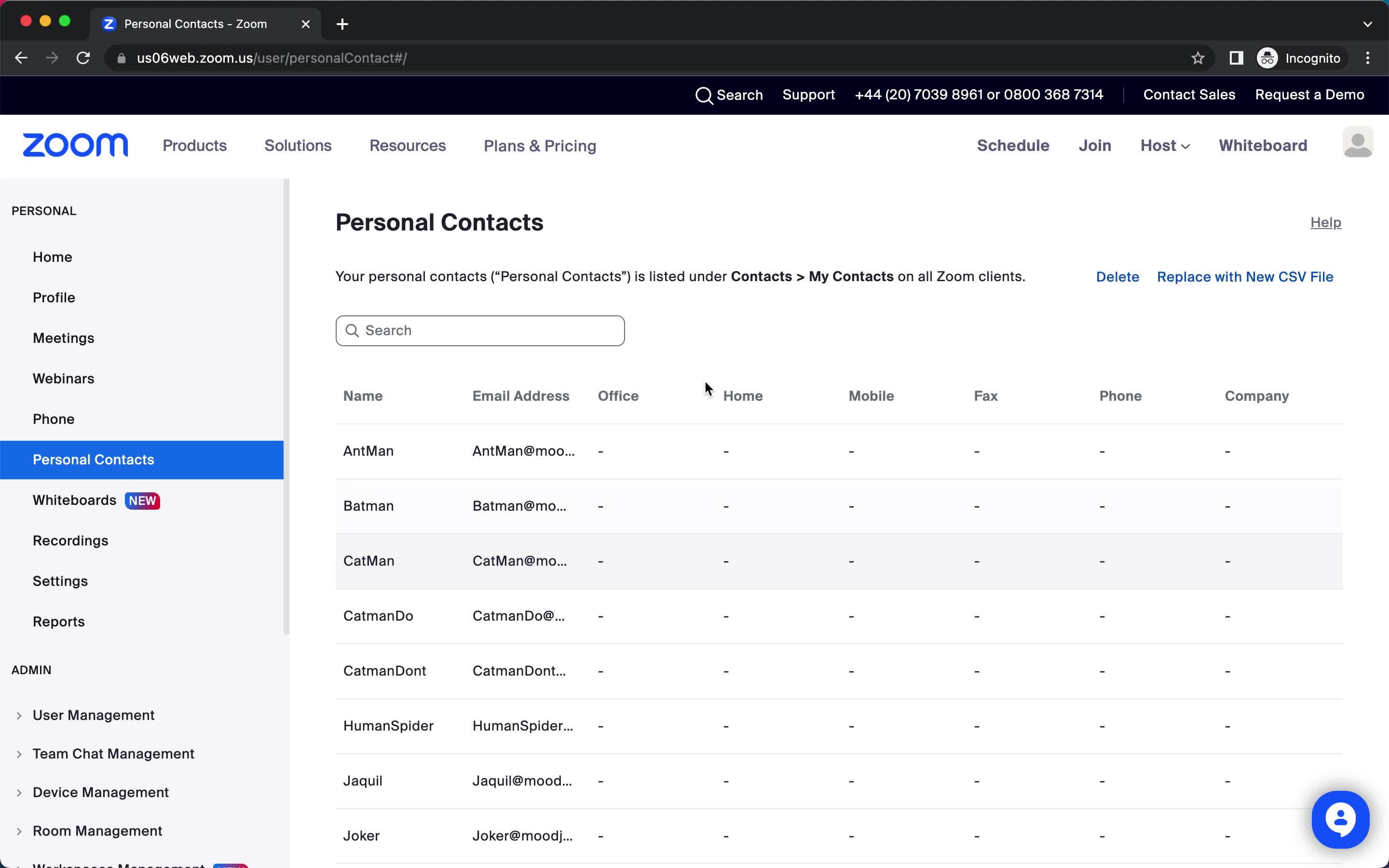Focus the contacts Search field
The height and width of the screenshot is (868, 1389).
(480, 331)
